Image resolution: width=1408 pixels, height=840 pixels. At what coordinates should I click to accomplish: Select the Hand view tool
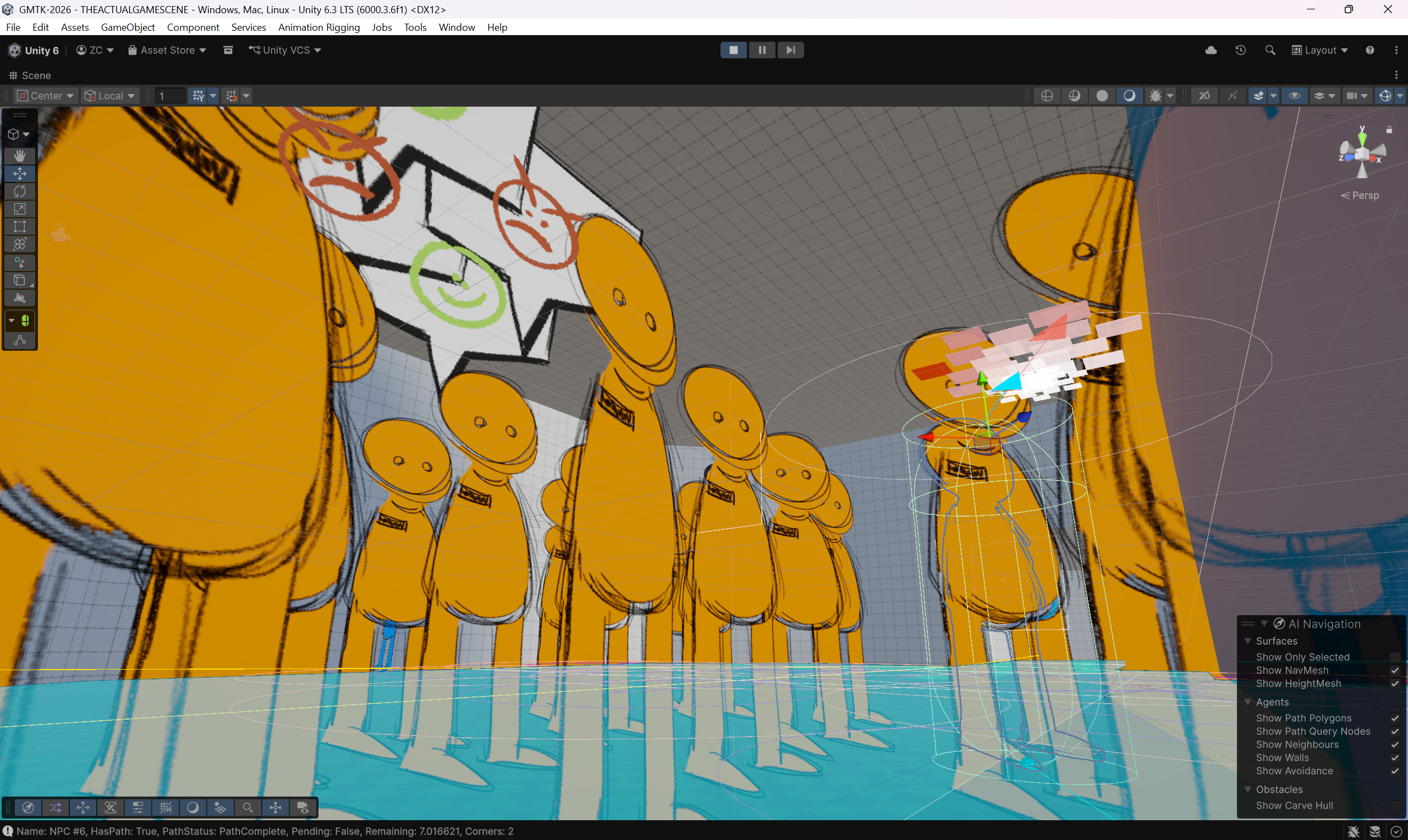coord(20,156)
